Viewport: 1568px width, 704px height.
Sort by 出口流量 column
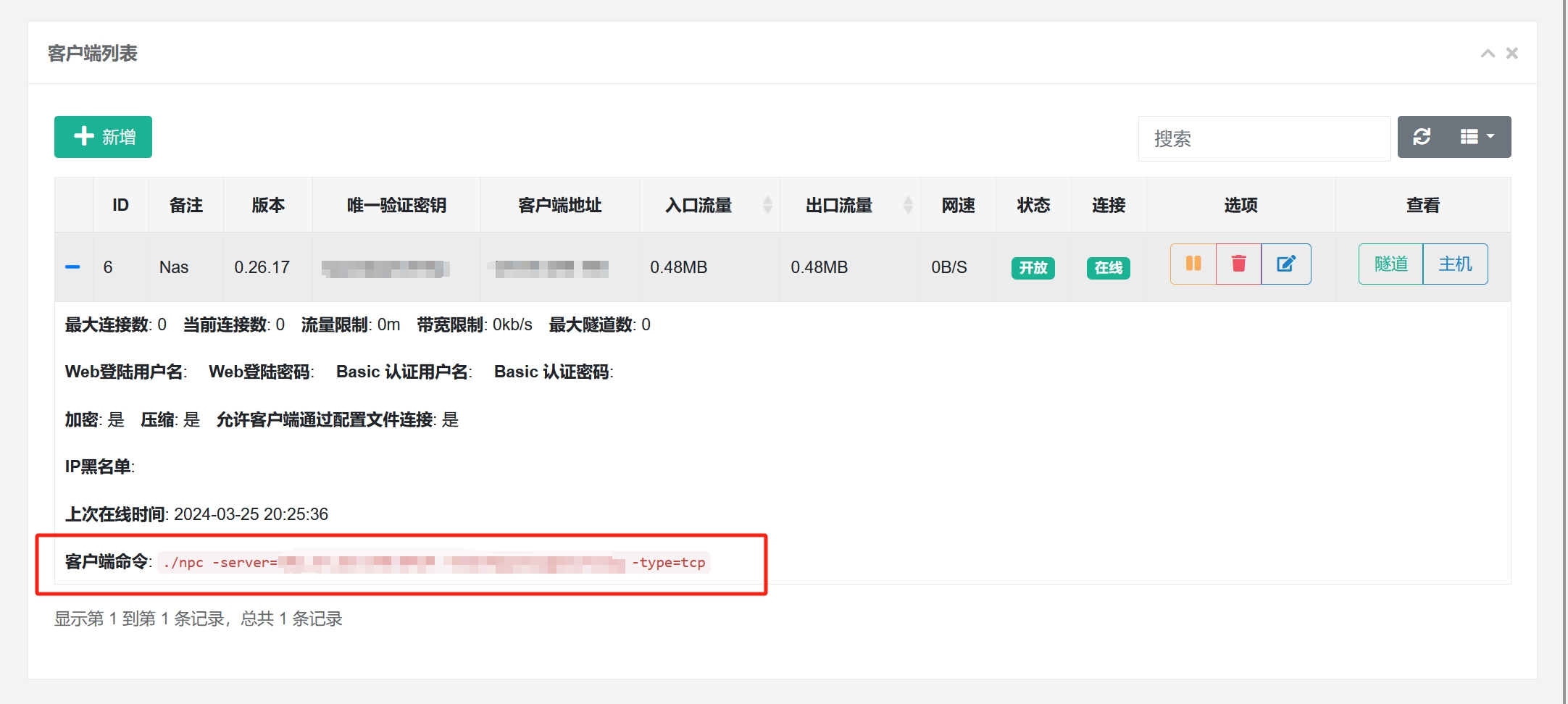pos(850,205)
